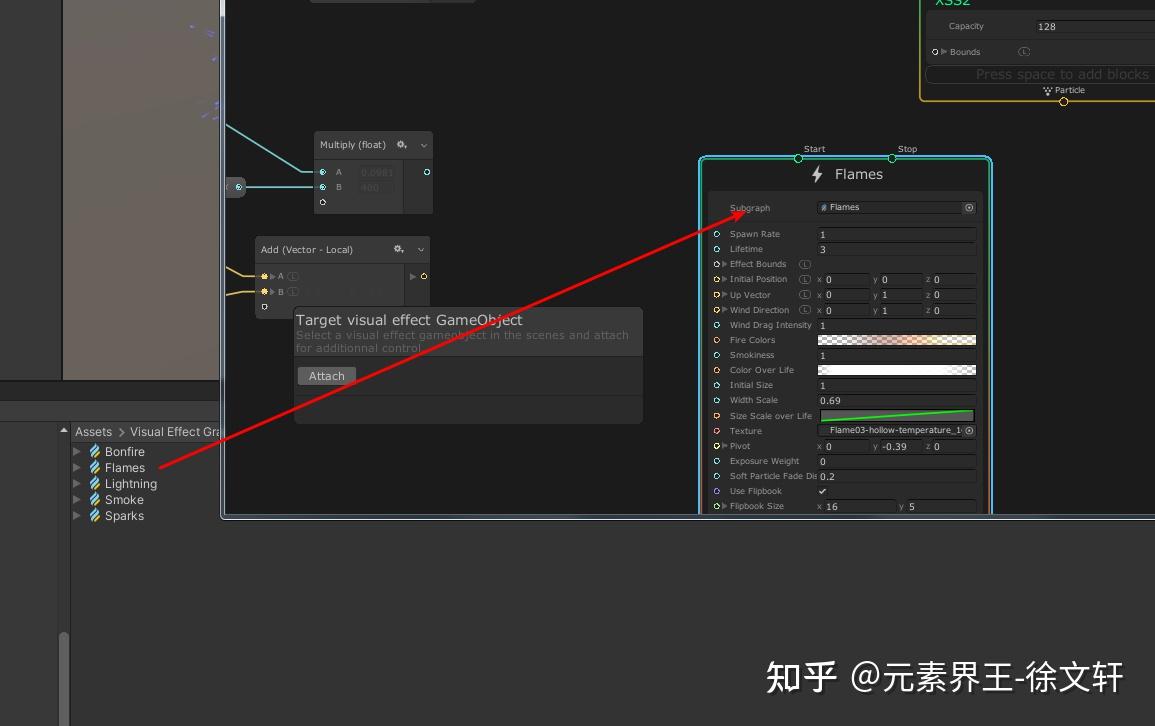The width and height of the screenshot is (1155, 726).
Task: Click the Multiply node A input port
Action: coord(323,172)
